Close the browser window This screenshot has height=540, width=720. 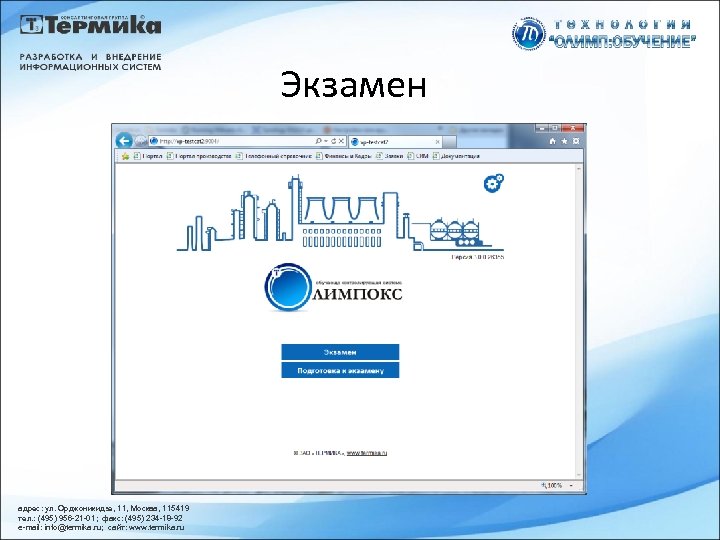[573, 128]
